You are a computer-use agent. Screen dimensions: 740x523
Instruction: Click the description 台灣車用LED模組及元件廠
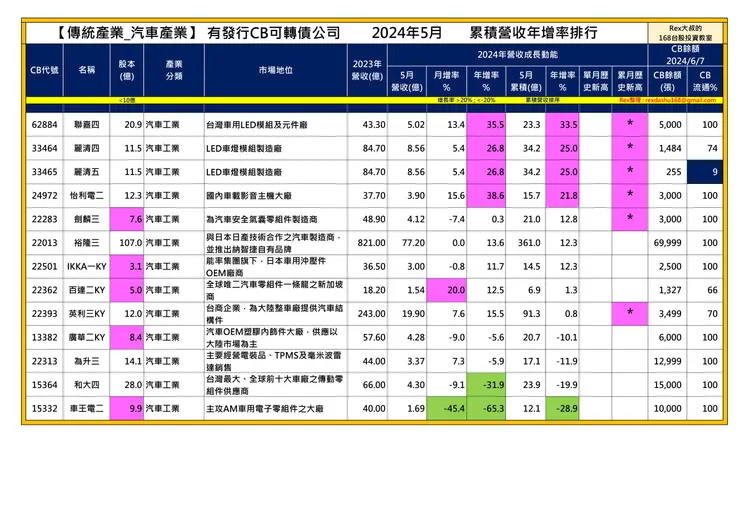pyautogui.click(x=257, y=125)
